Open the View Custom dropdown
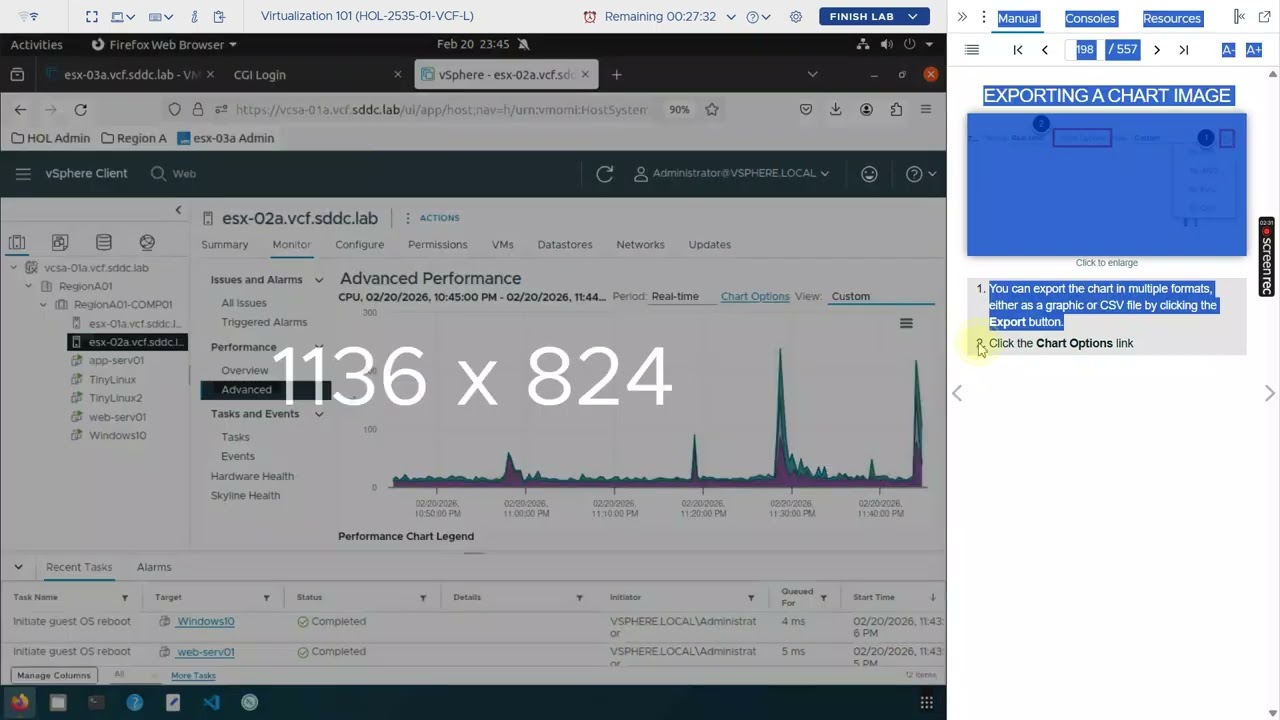Viewport: 1280px width, 720px height. tap(882, 297)
